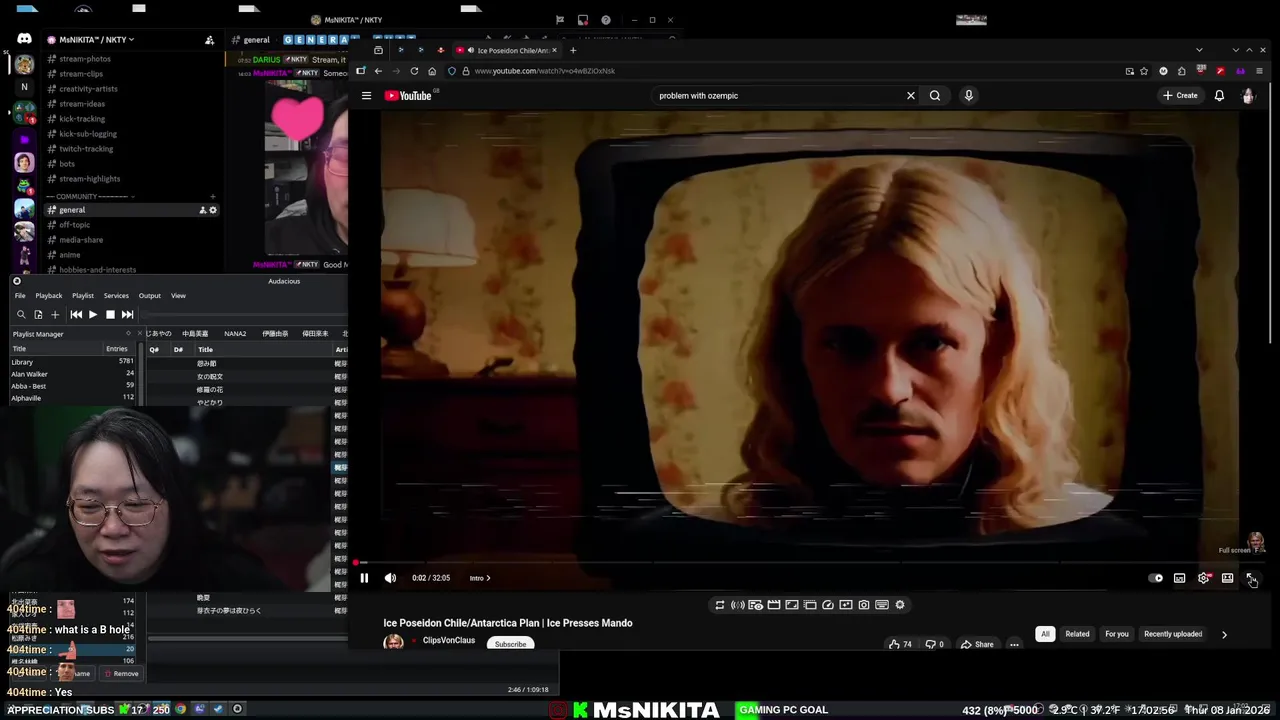
Task: Go back in the browser
Action: coord(378,71)
